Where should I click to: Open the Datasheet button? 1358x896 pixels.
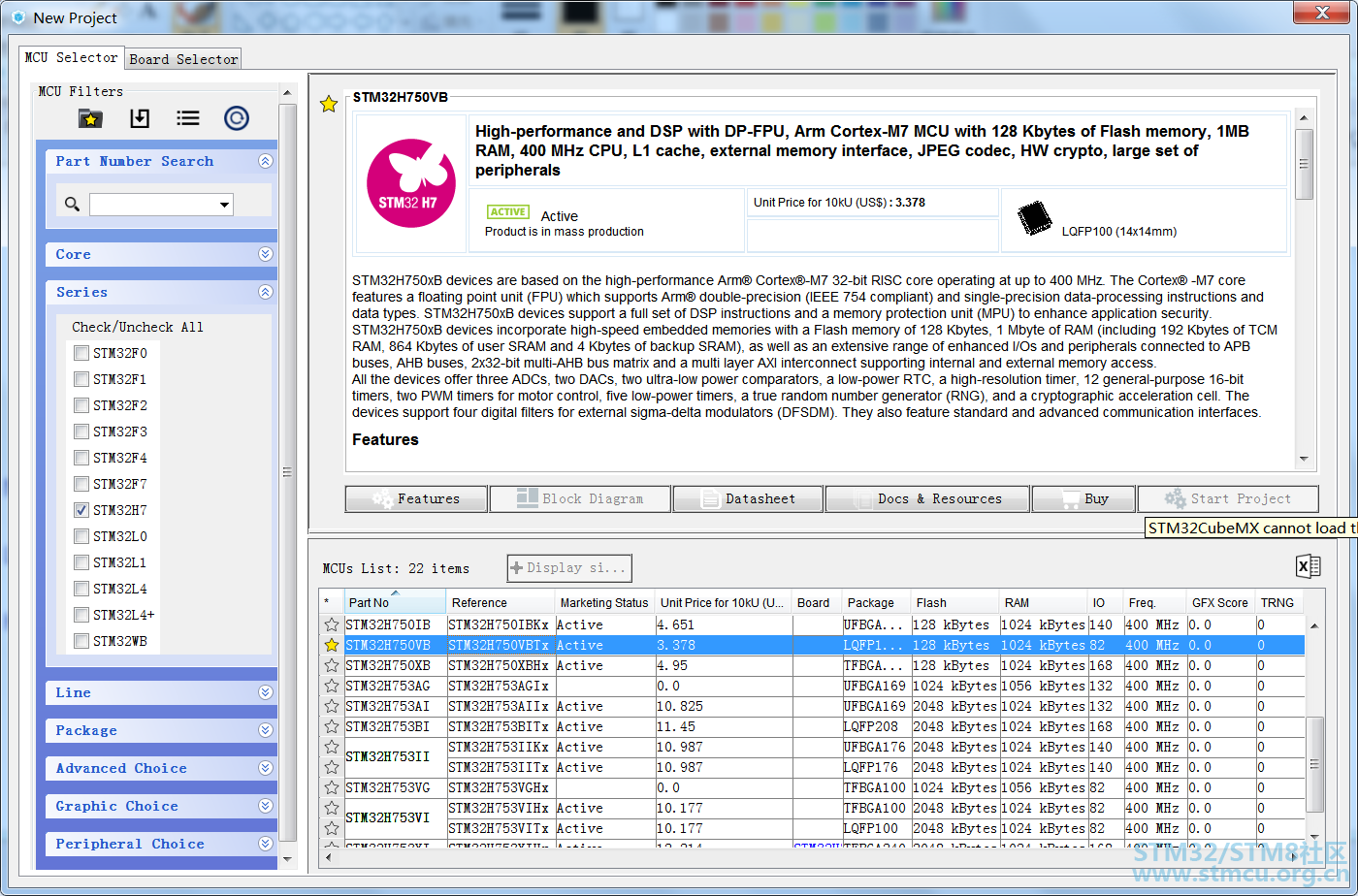click(748, 498)
